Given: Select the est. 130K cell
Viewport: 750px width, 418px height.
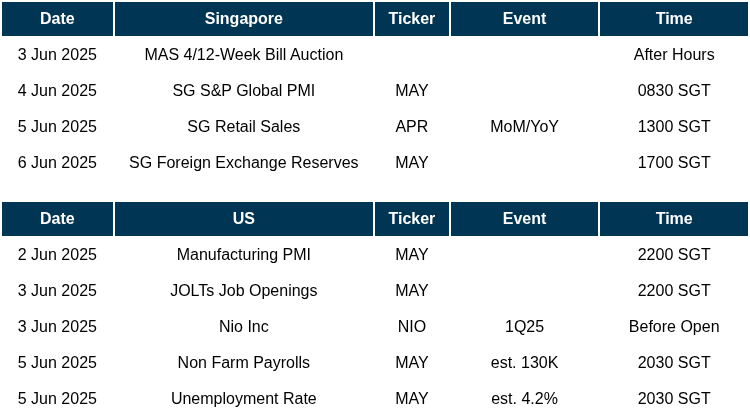Looking at the screenshot, I should [524, 363].
